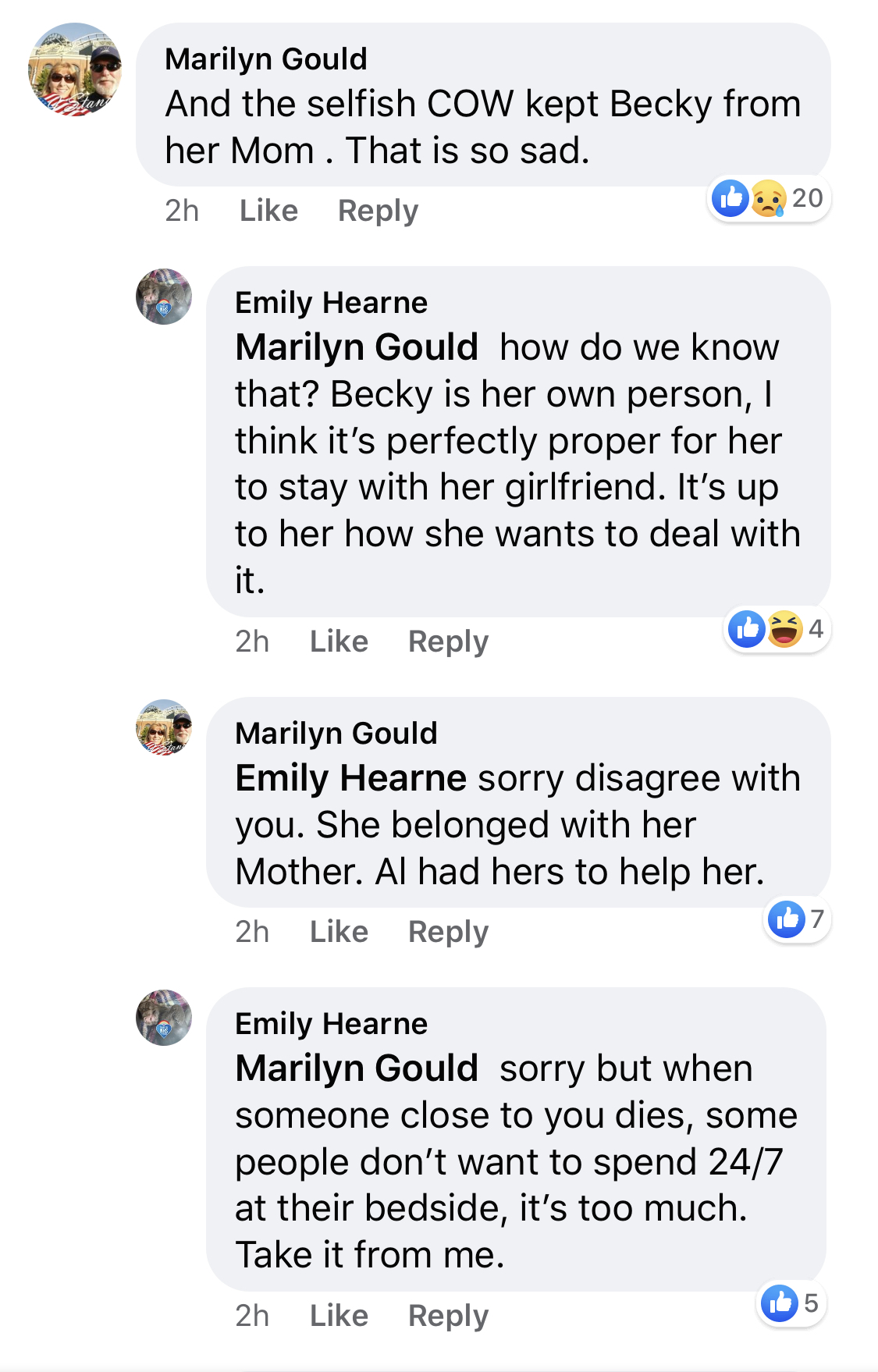Open Emily Hearne's last reply avatar
878x1372 pixels.
tap(164, 1018)
